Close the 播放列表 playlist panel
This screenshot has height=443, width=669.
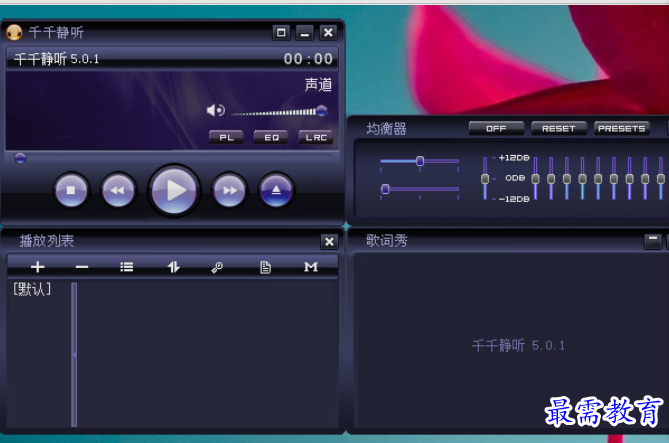click(x=329, y=242)
